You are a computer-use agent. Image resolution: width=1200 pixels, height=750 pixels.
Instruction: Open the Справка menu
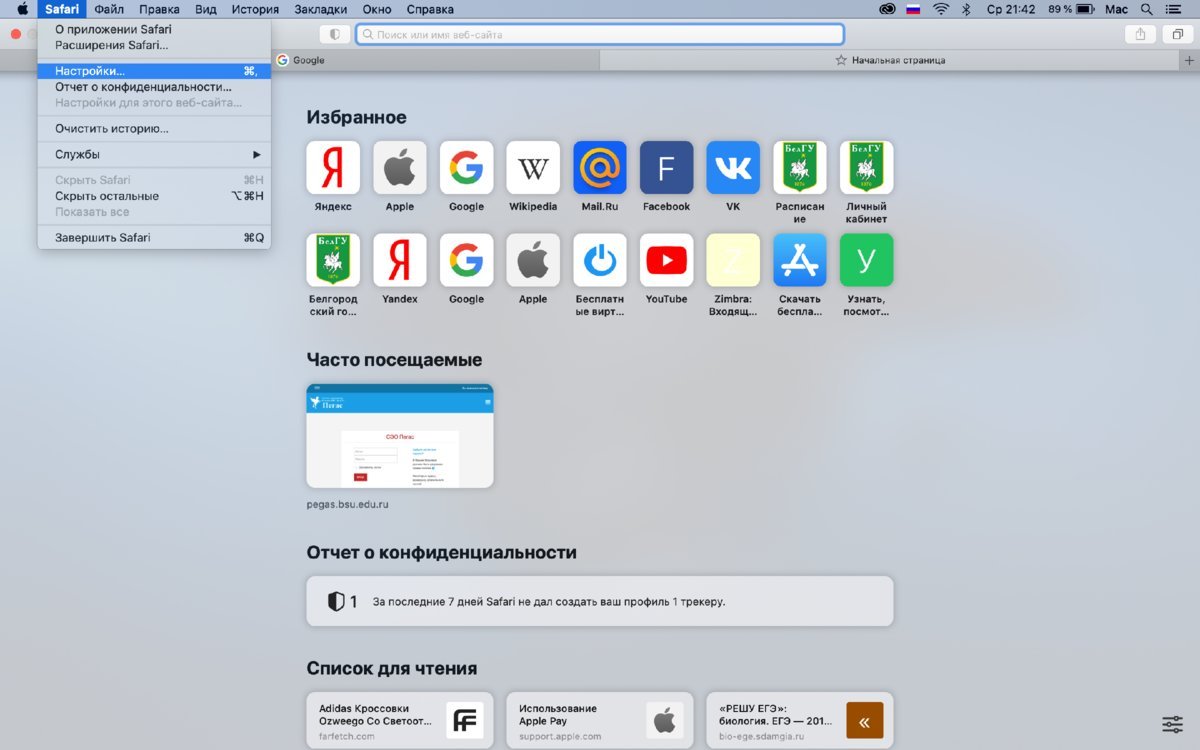click(430, 9)
